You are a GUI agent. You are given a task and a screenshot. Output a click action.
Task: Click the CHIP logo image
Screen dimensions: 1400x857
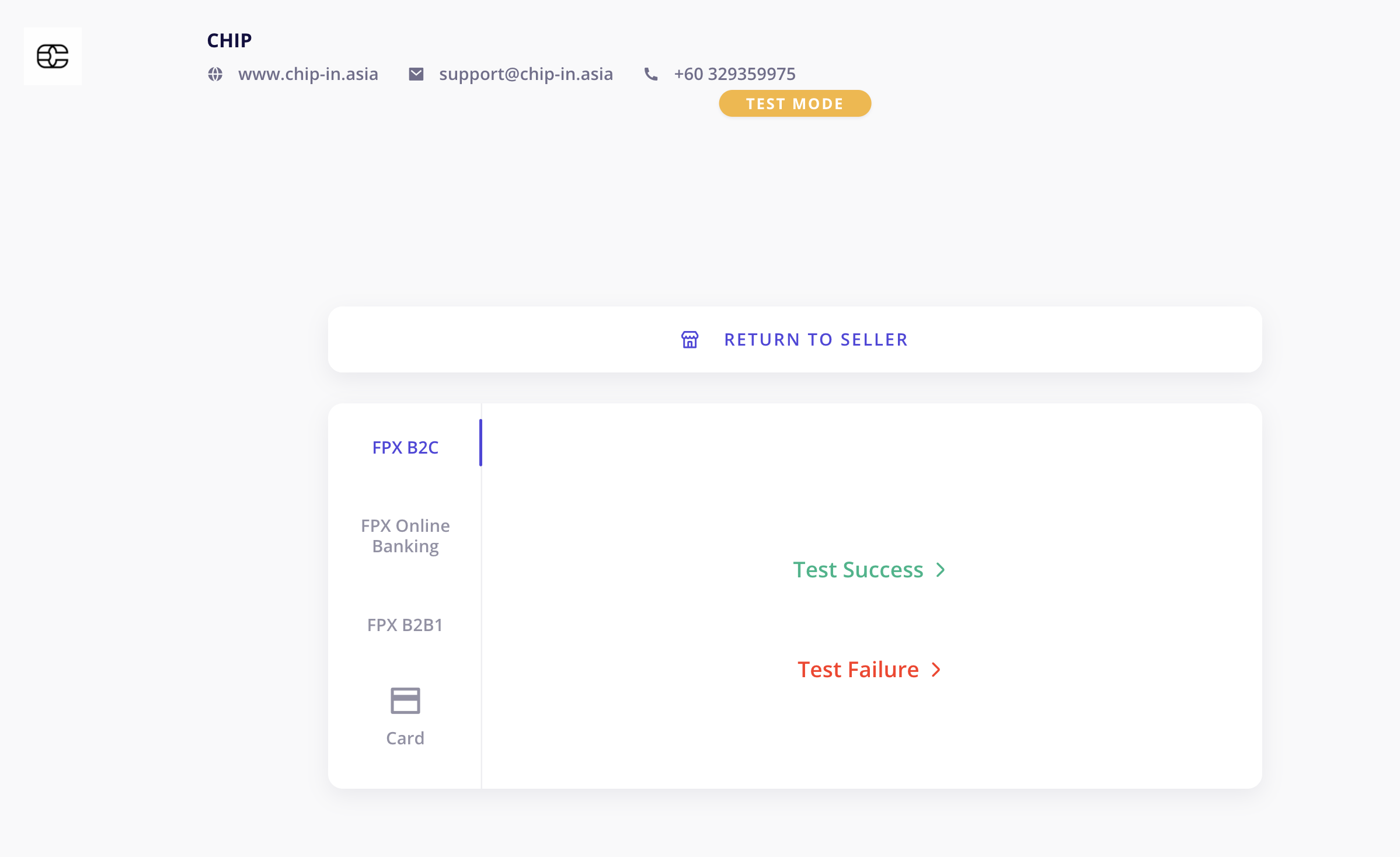click(53, 56)
